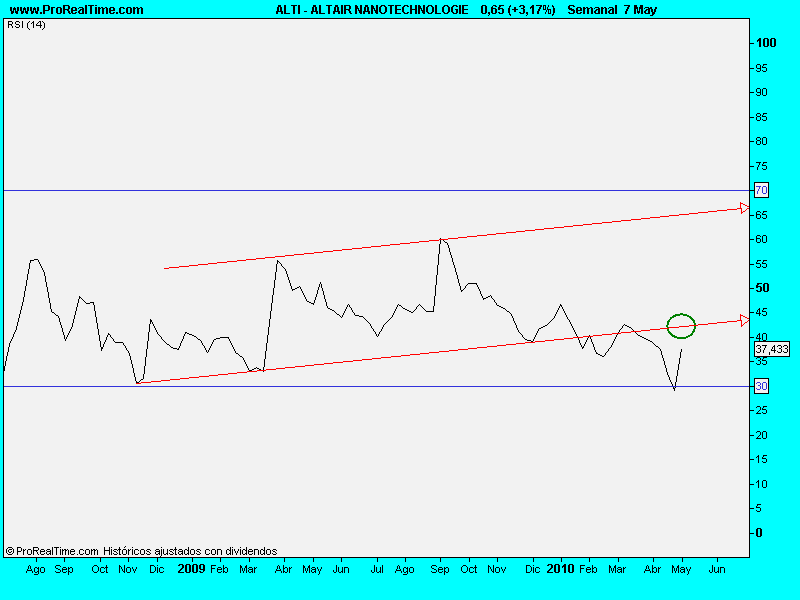Click the 2009 year label on time axis

pos(191,568)
